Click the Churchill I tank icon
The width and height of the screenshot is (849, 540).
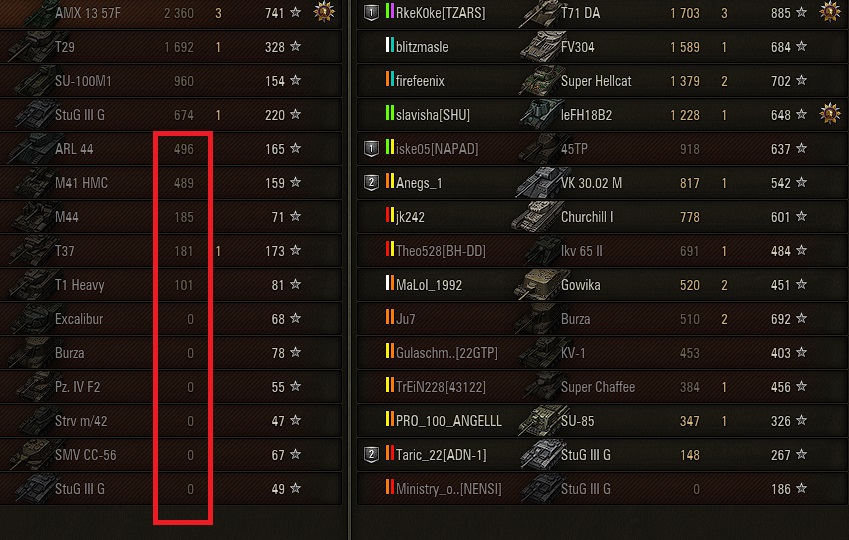point(536,216)
